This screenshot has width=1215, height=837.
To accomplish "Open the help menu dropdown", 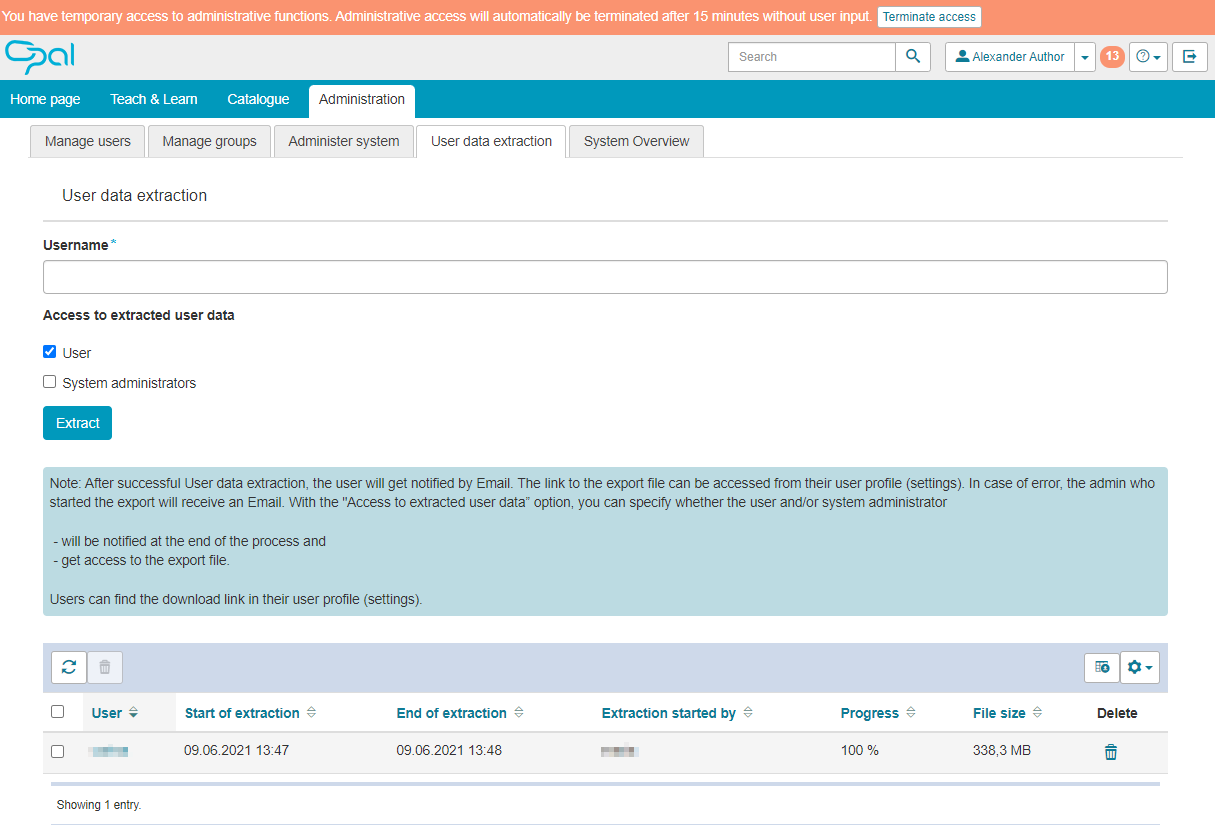I will (1148, 57).
